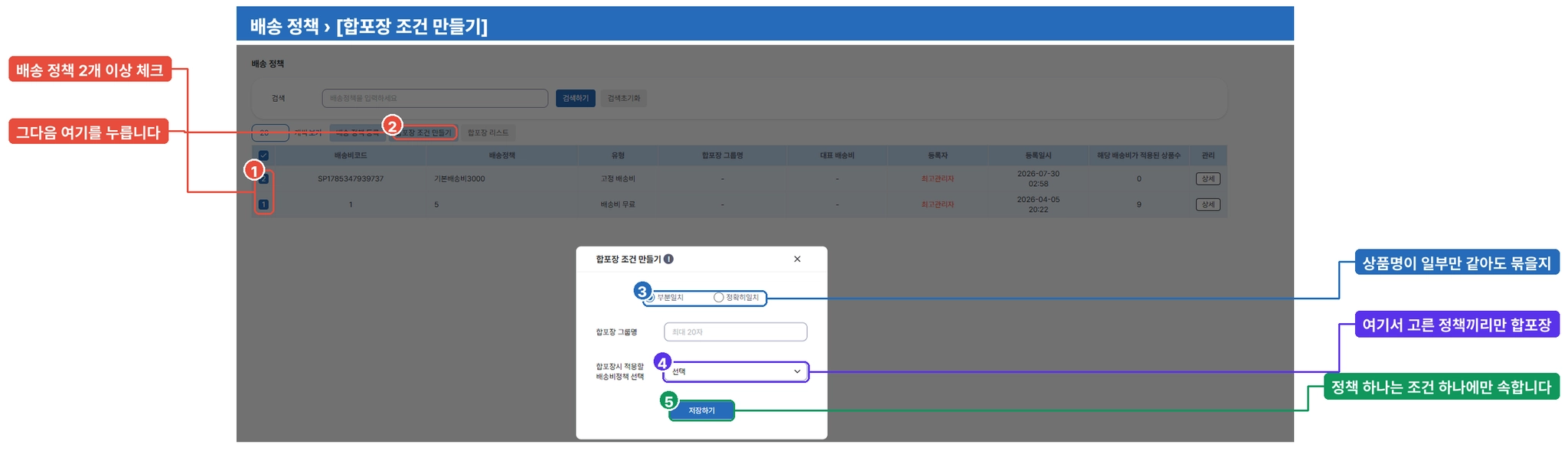Click the 합포장 그룹명 column header
Viewport: 1568px width, 467px height.
pos(723,155)
